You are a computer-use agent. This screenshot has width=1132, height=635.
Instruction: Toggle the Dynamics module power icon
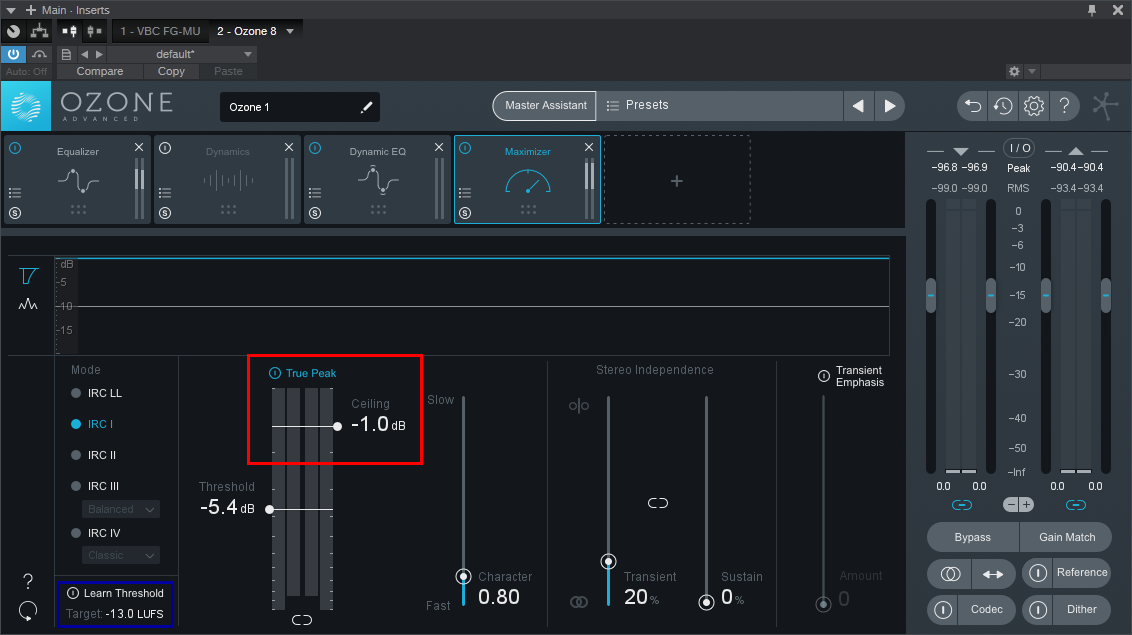(165, 148)
